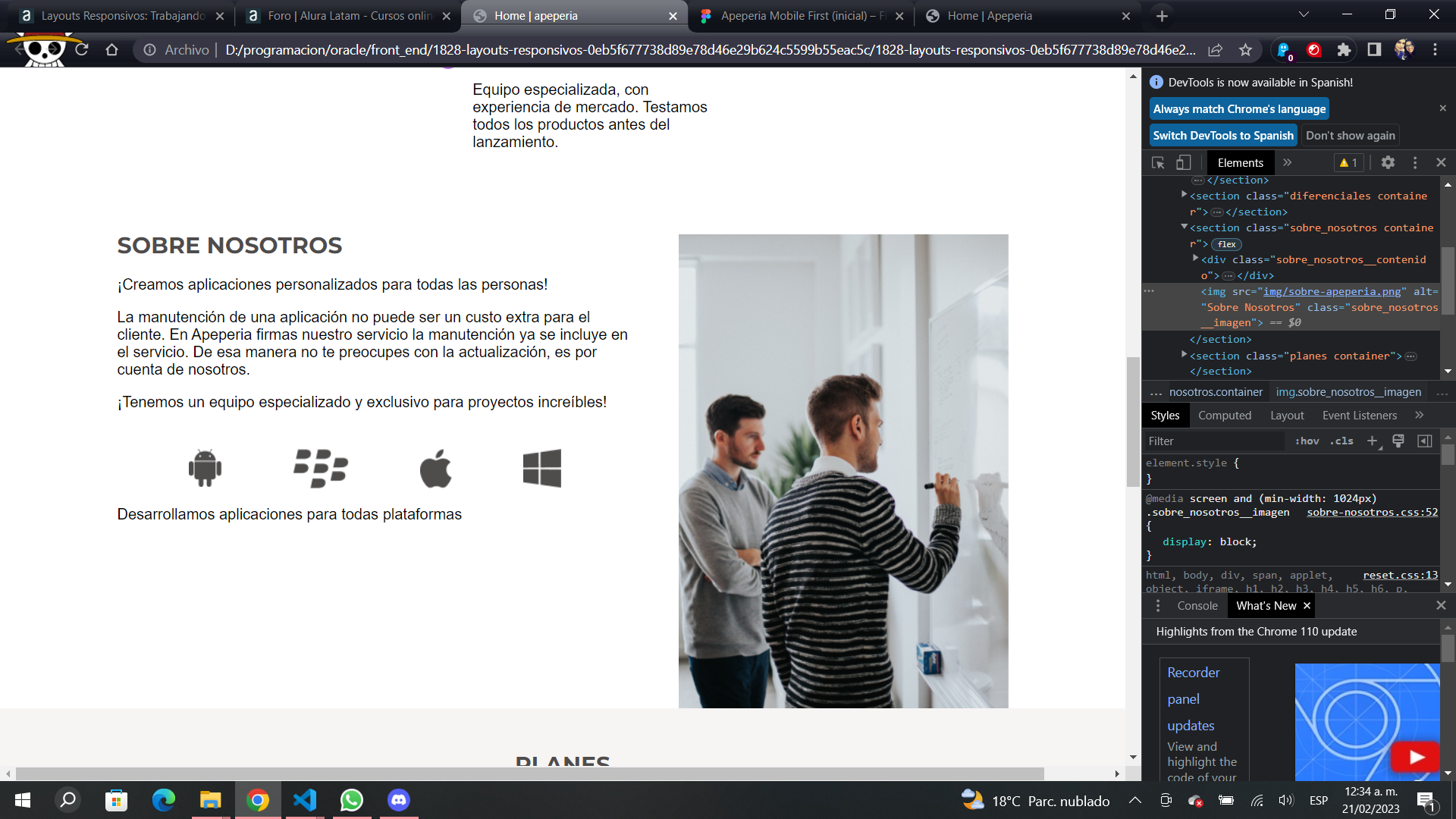Expand the planes container section node
The height and width of the screenshot is (819, 1456).
tap(1184, 356)
